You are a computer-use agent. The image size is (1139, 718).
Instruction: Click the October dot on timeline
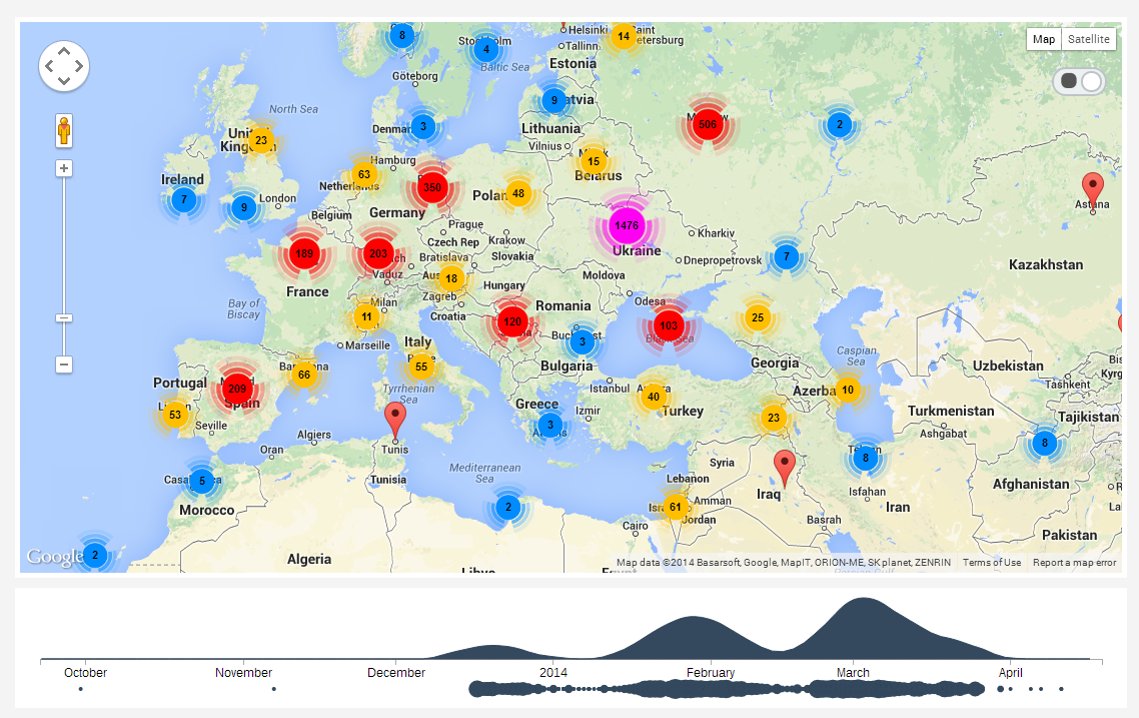pyautogui.click(x=81, y=688)
